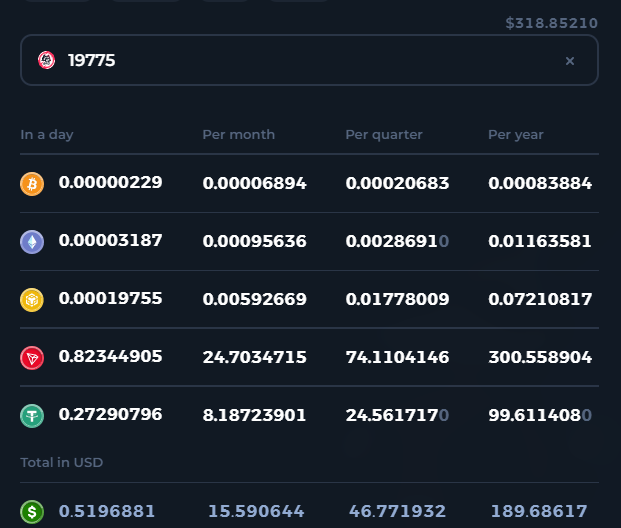Screen dimensions: 621x528
Task: Select USD monthly total 15.590644
Action: pos(256,511)
